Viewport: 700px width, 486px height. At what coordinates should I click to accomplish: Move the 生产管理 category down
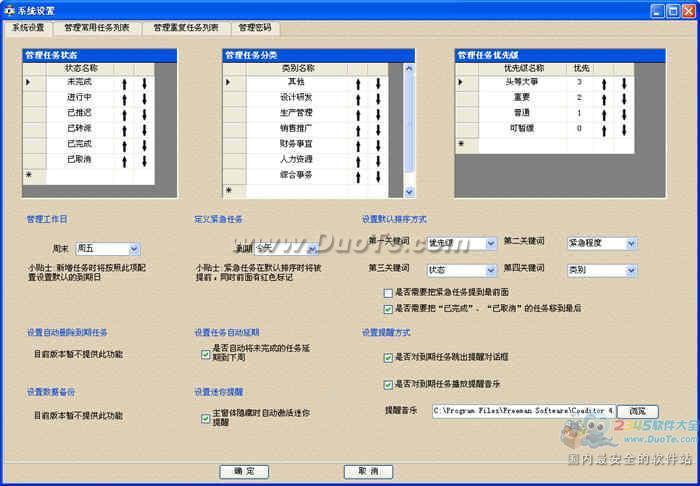coord(379,114)
